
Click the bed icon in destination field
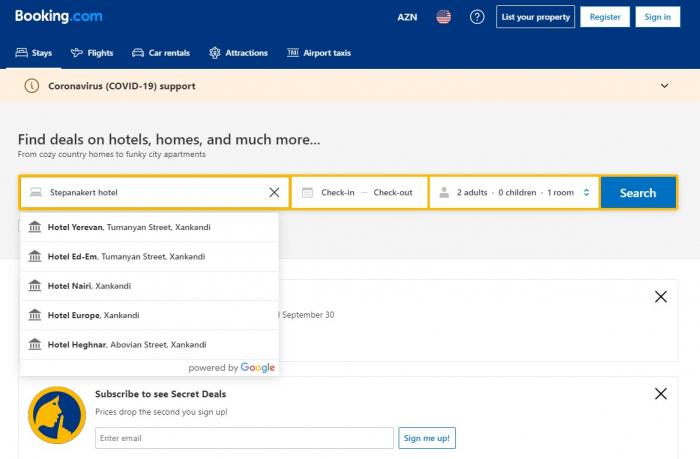coord(36,192)
